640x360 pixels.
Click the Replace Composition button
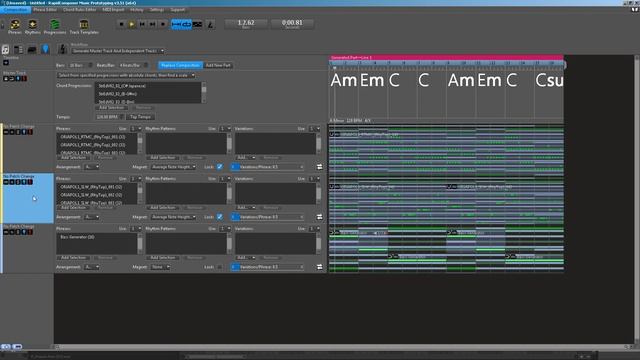(180, 65)
